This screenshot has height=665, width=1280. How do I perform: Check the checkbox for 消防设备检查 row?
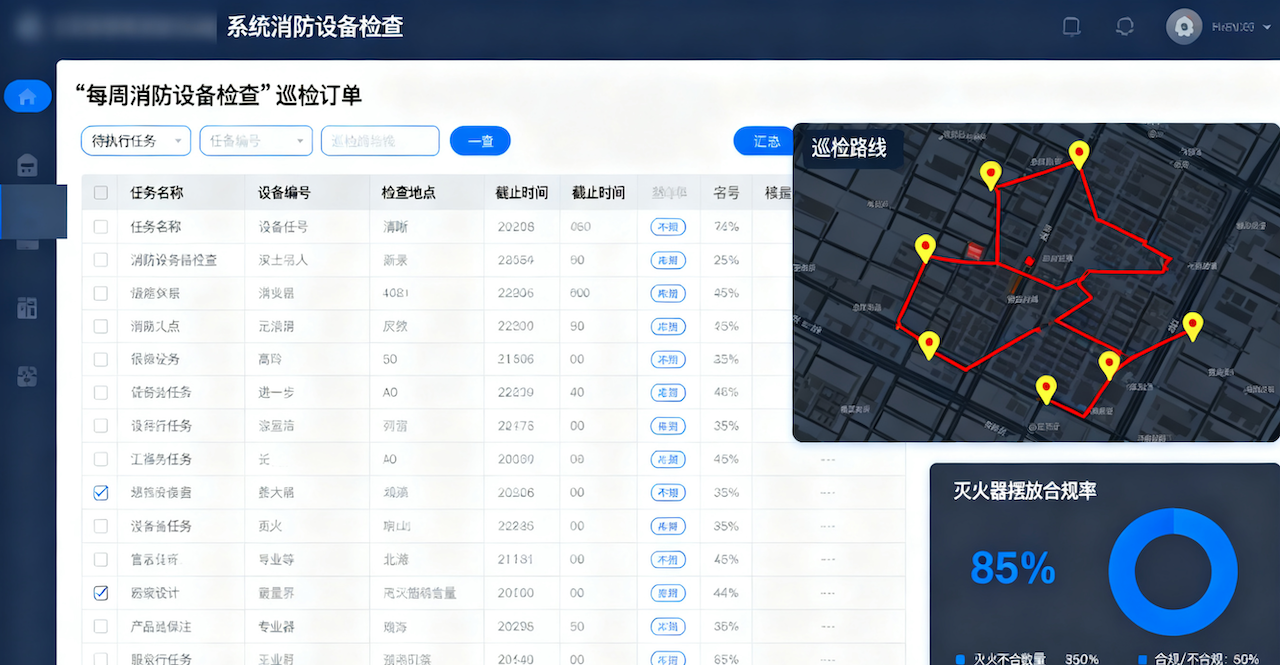click(100, 259)
